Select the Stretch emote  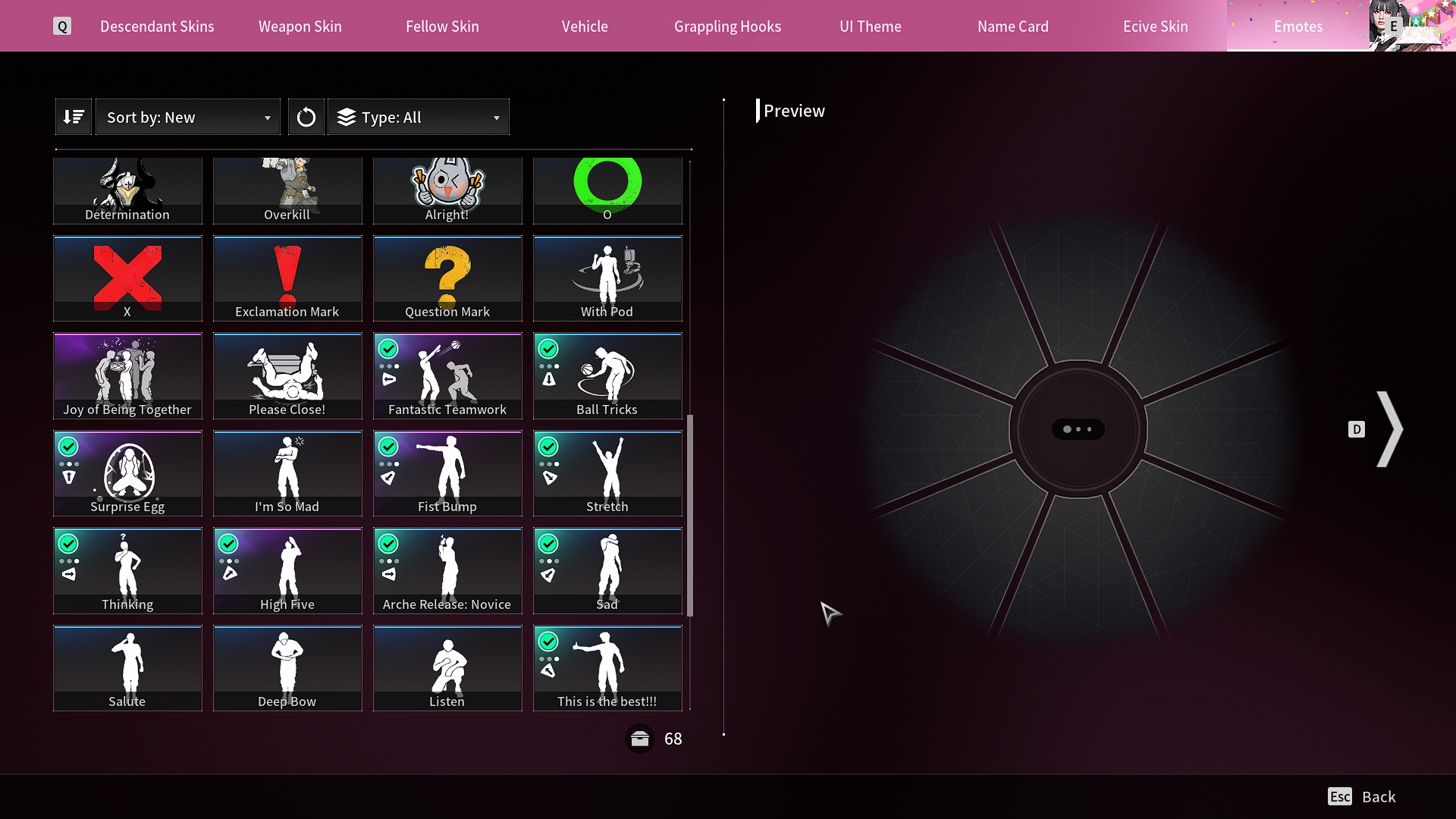click(x=607, y=473)
